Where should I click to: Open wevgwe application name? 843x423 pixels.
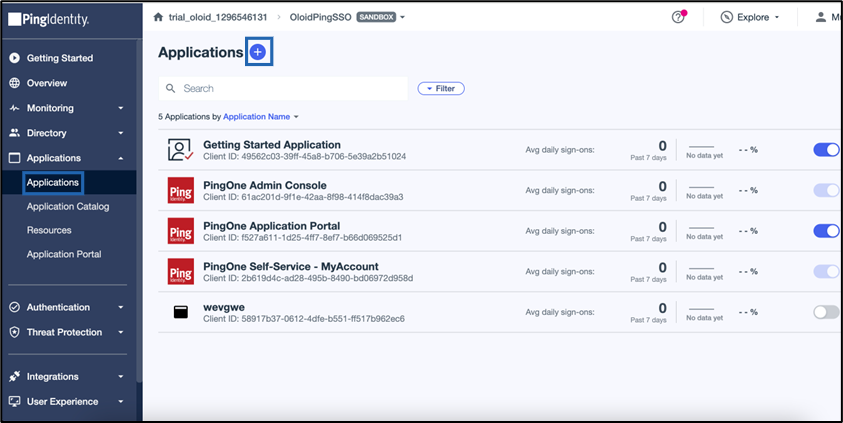pos(224,307)
